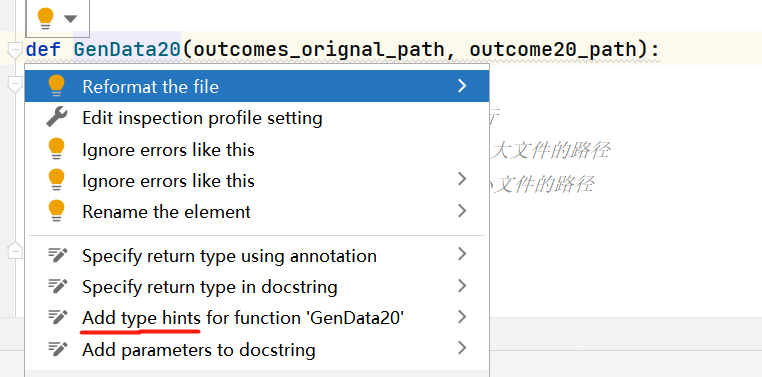Click the intention lightbulb icon above the code
The width and height of the screenshot is (762, 377).
[45, 18]
